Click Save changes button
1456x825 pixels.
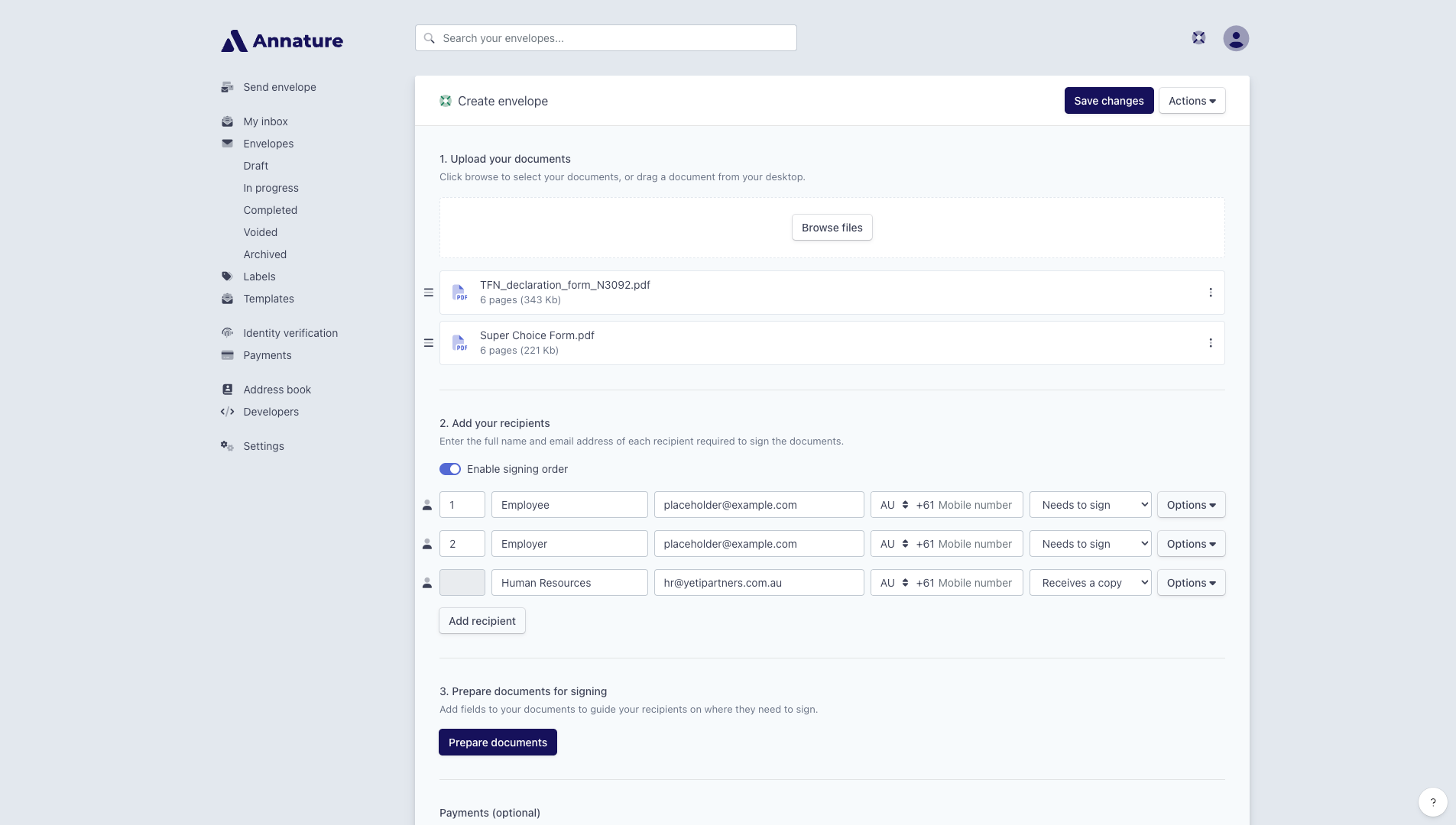point(1109,101)
